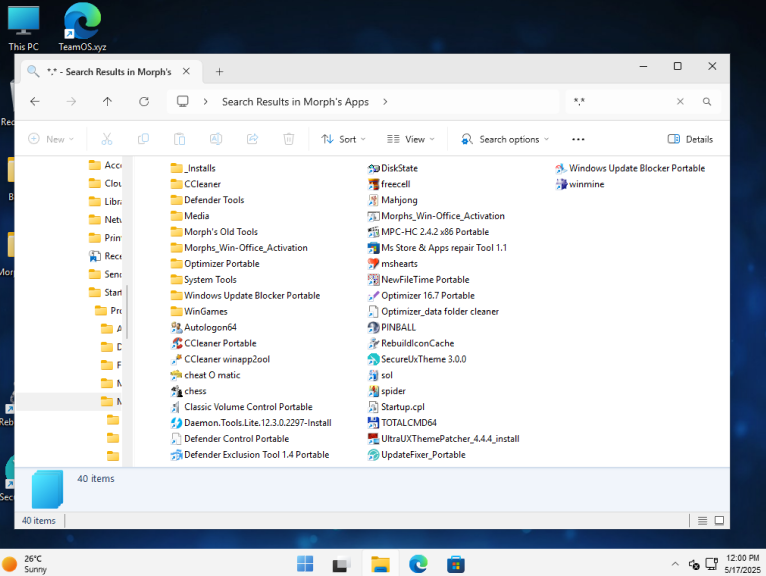Toggle the Details pane

click(690, 139)
